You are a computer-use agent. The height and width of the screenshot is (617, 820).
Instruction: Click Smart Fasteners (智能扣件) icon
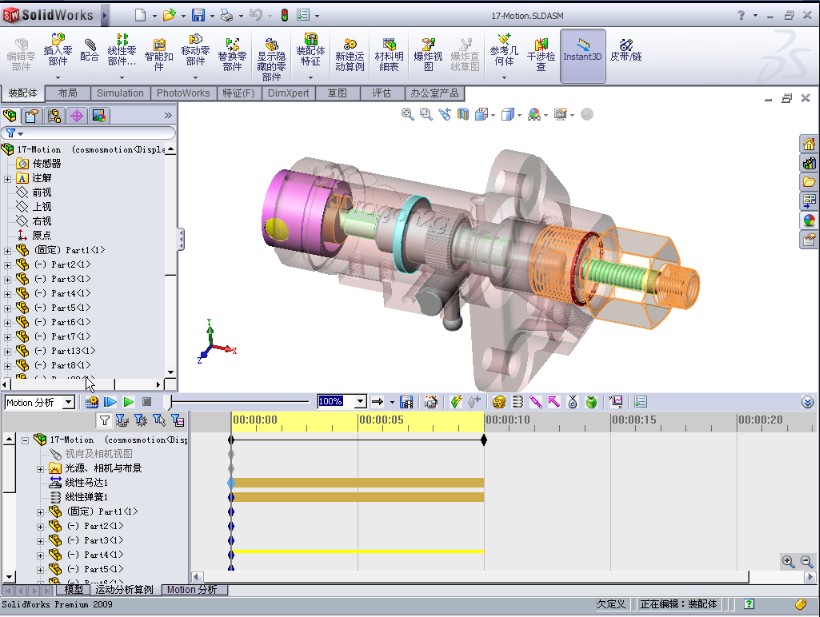tap(158, 55)
